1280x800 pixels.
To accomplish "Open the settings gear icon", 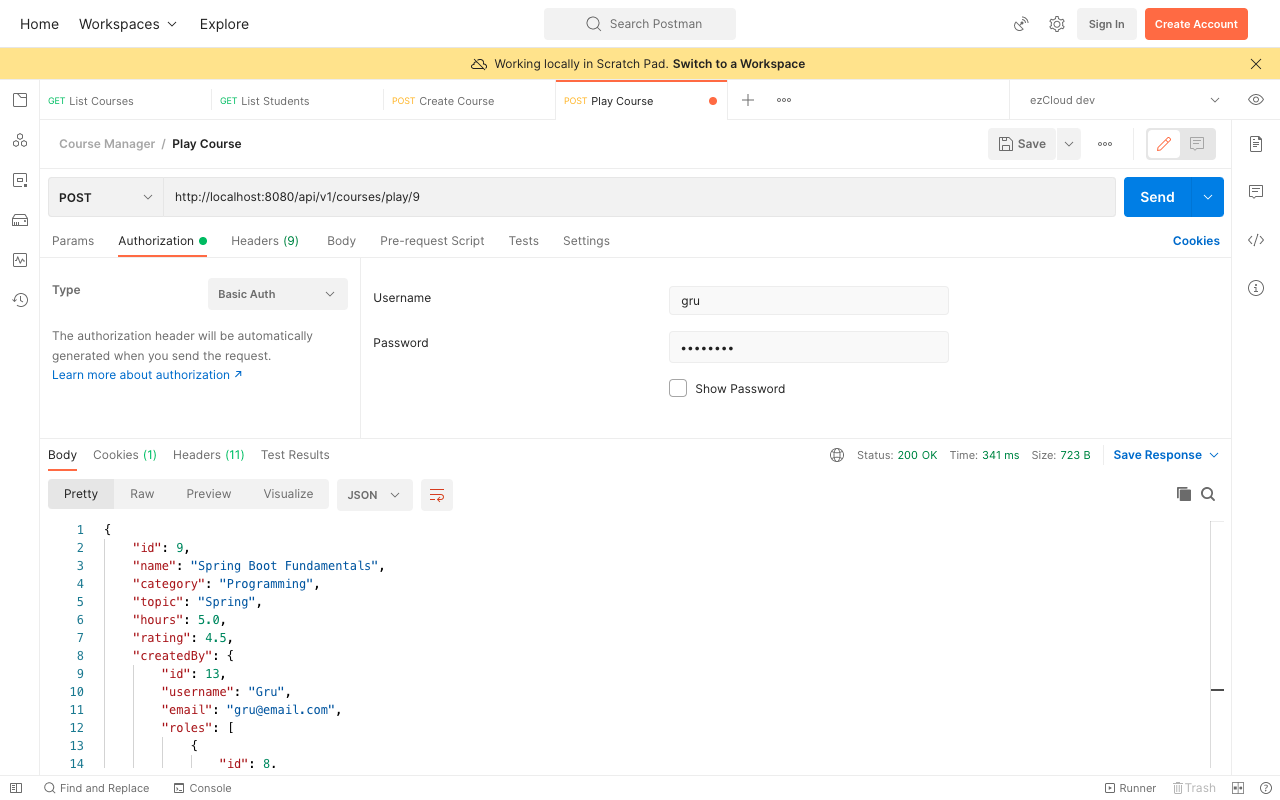I will [x=1057, y=24].
